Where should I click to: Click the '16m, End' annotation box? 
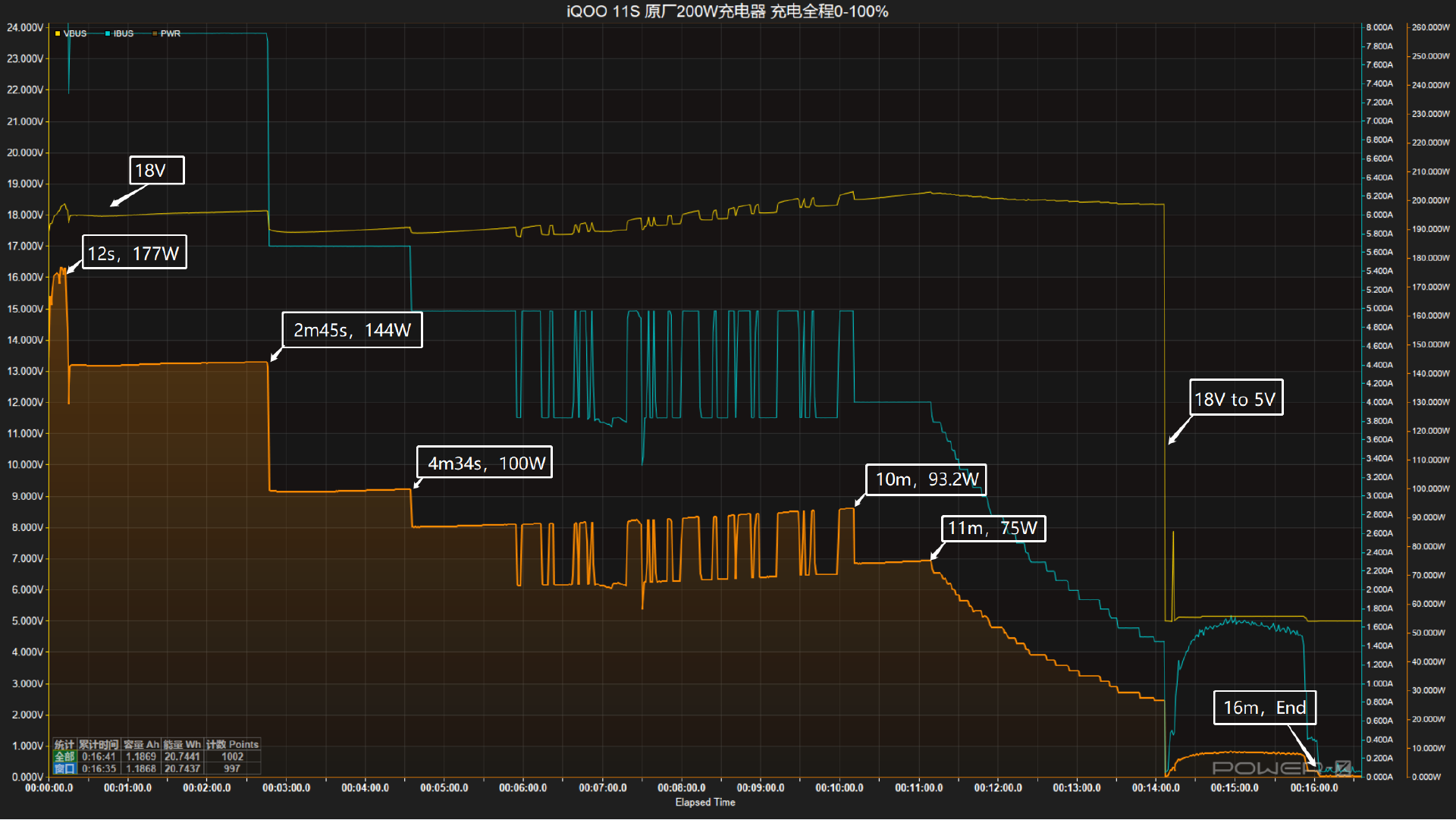pos(1264,708)
